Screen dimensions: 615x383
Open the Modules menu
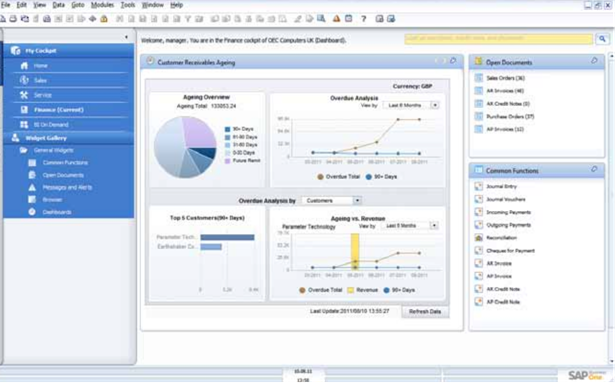point(102,5)
